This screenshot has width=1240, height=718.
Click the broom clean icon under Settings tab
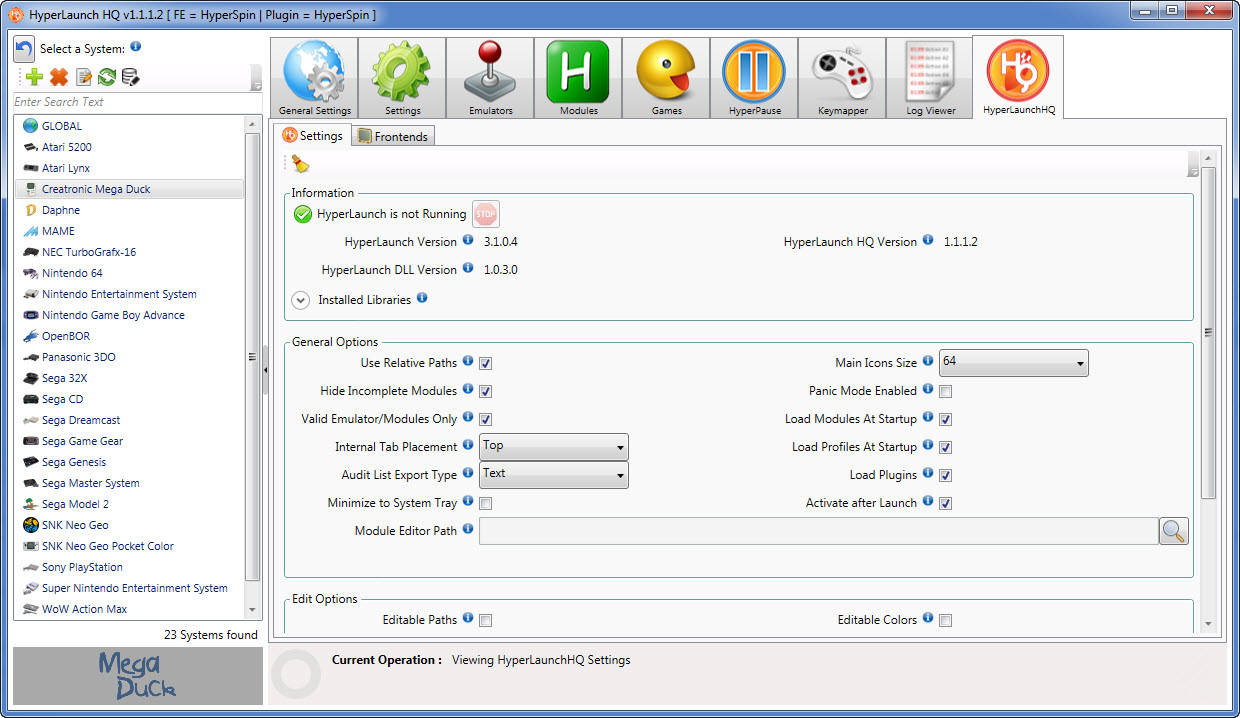coord(300,164)
